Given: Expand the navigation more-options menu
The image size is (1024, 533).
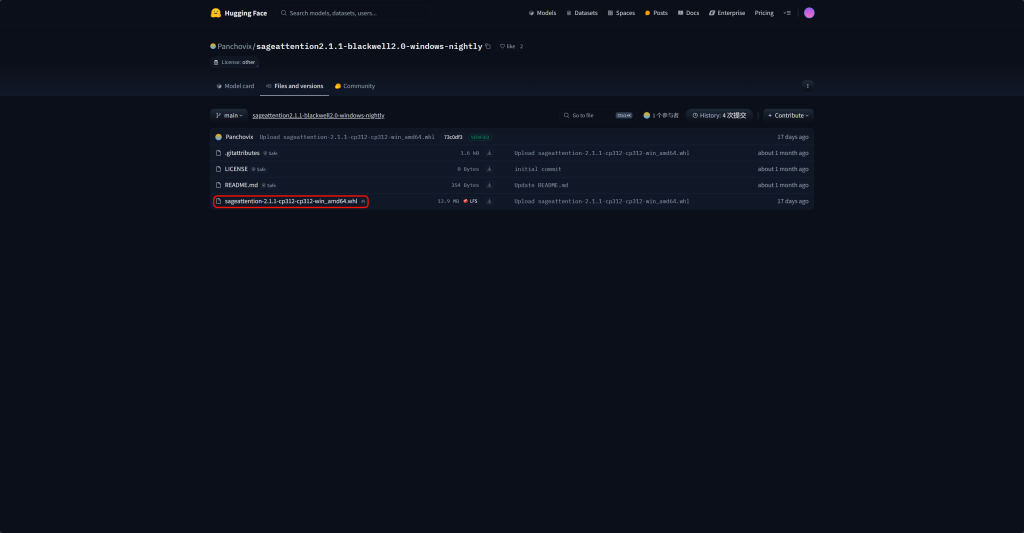Looking at the screenshot, I should click(x=787, y=13).
